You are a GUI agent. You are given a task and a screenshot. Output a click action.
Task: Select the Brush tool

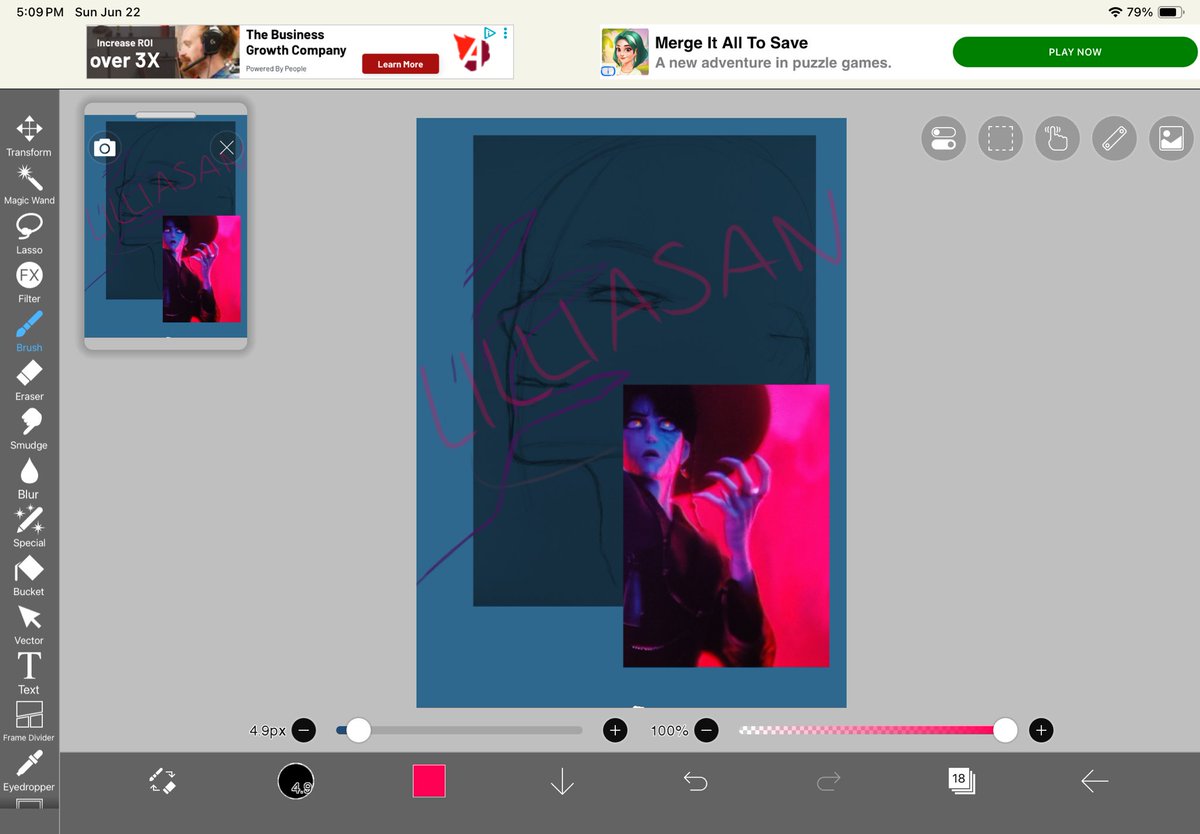(x=29, y=331)
